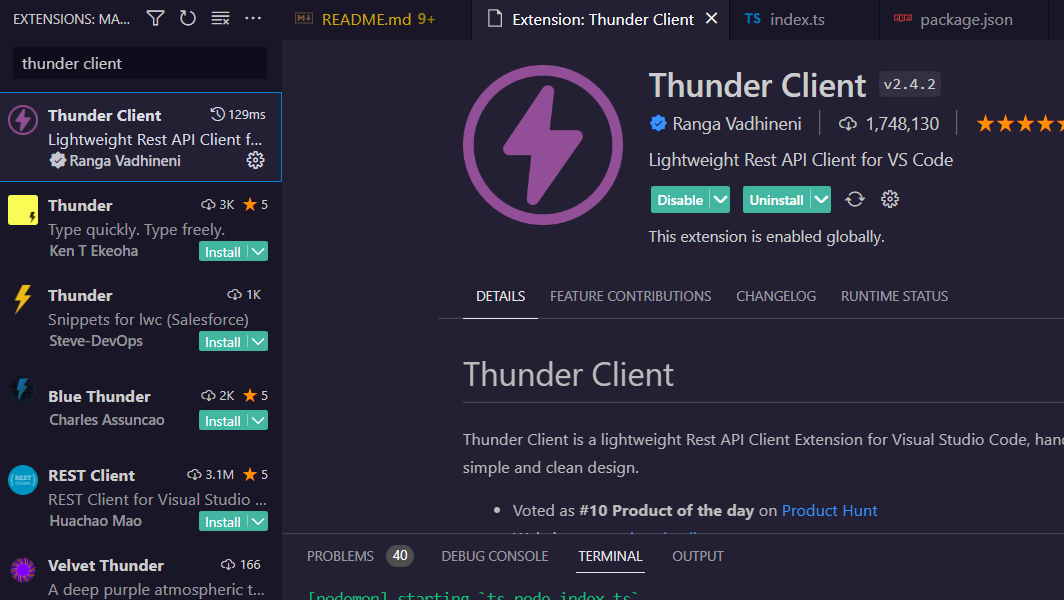Open the RUNTIME STATUS tab
Image resolution: width=1064 pixels, height=600 pixels.
point(894,296)
